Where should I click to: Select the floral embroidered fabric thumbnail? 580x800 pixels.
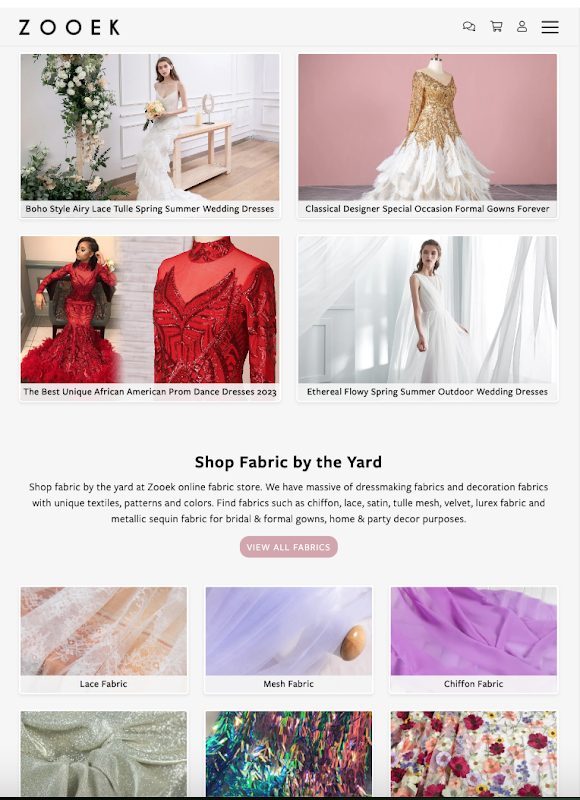coord(474,754)
